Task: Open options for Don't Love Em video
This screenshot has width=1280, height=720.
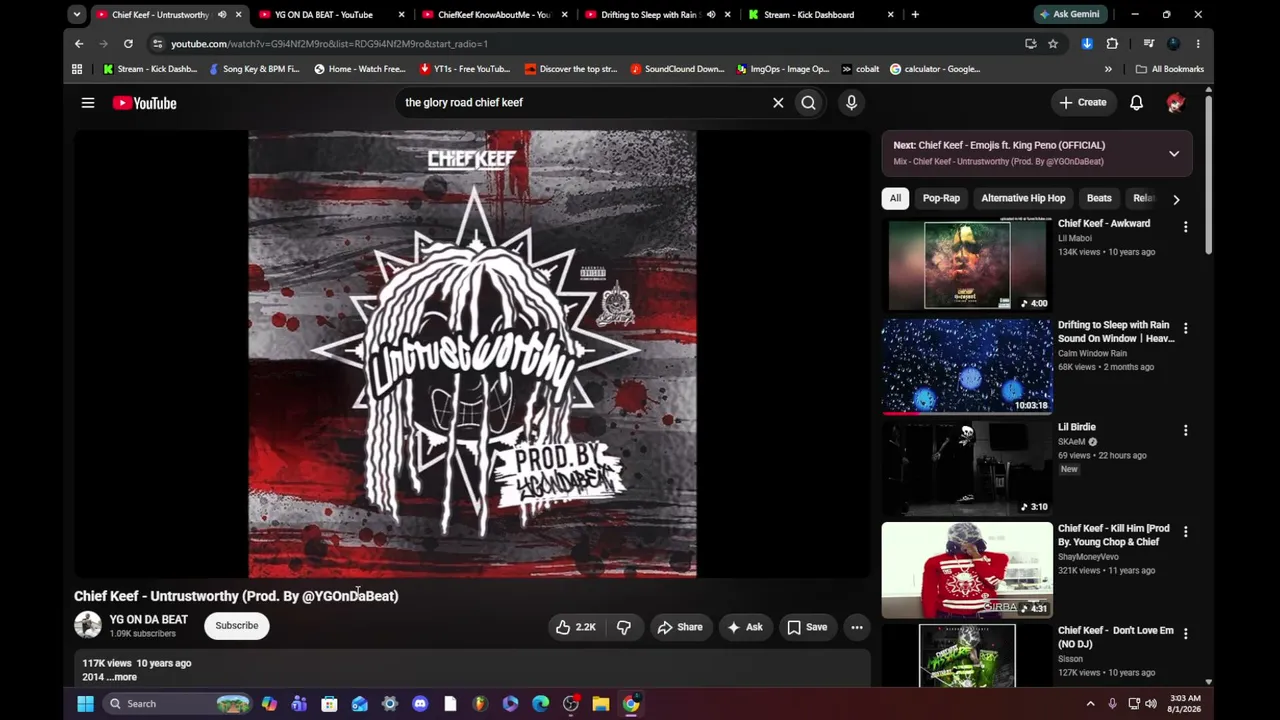Action: (x=1185, y=634)
